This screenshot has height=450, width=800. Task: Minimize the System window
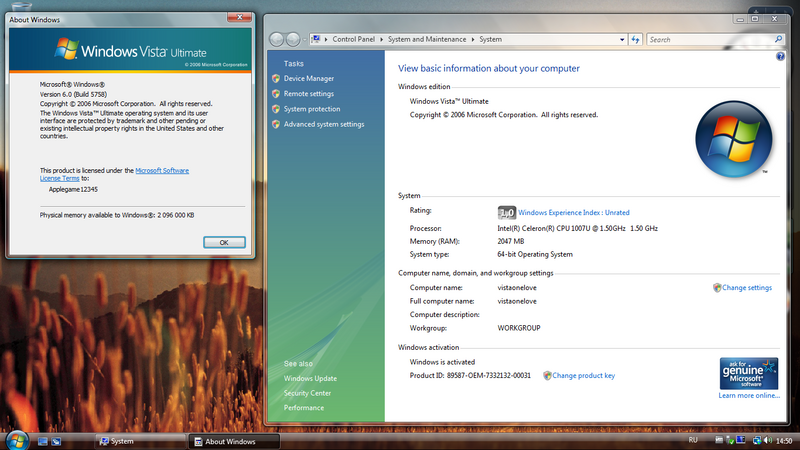point(740,19)
